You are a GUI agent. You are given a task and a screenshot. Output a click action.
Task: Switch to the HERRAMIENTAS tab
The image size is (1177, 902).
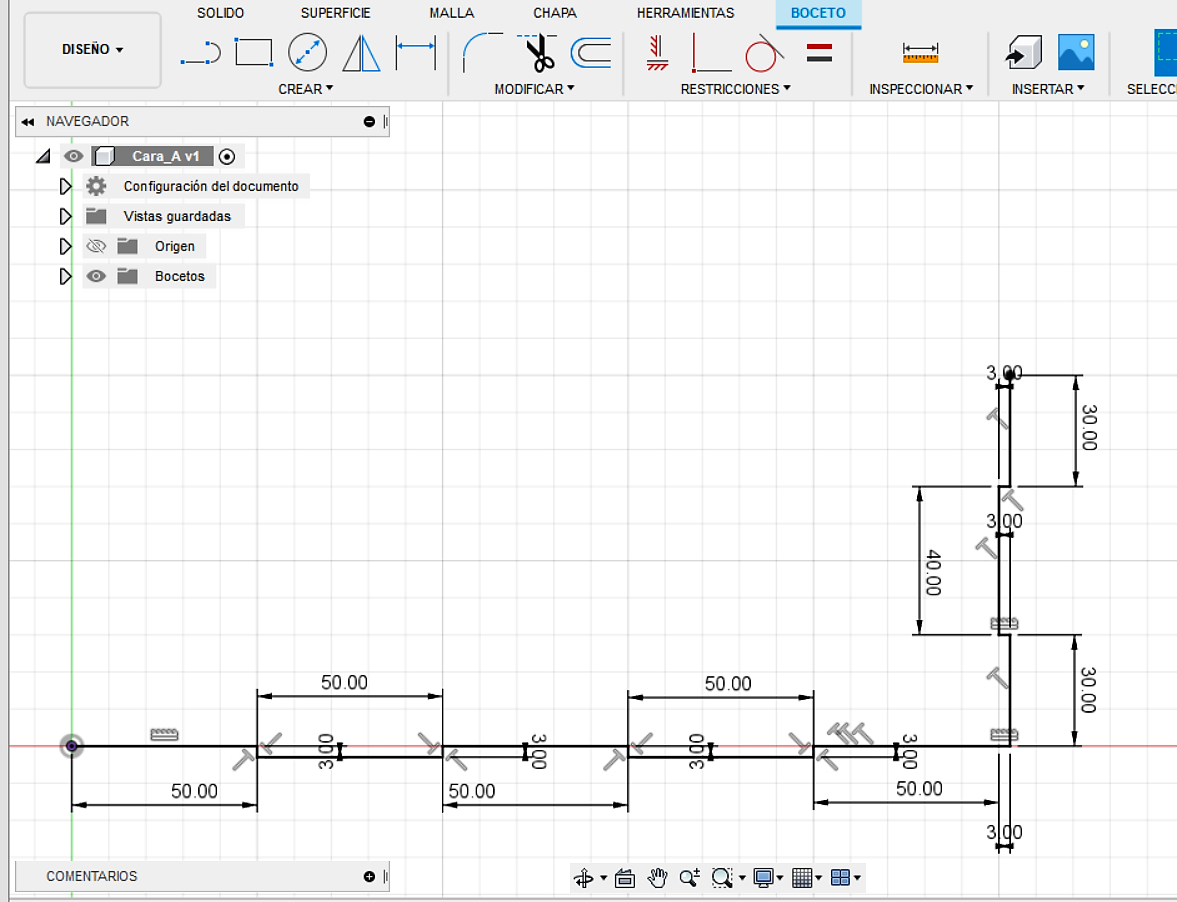pyautogui.click(x=685, y=13)
